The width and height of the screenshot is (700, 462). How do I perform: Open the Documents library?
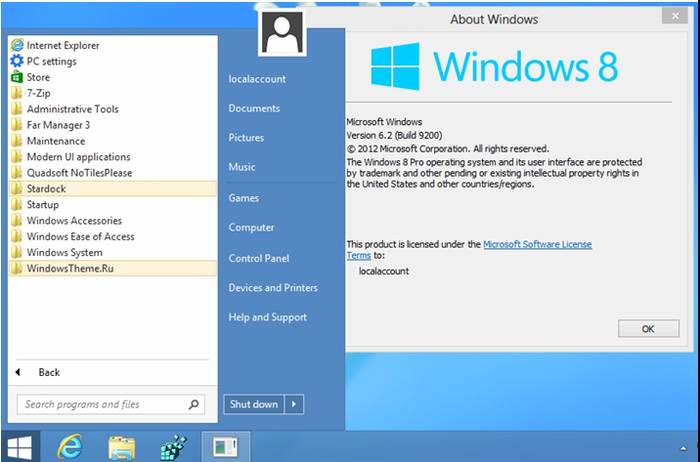tap(254, 108)
